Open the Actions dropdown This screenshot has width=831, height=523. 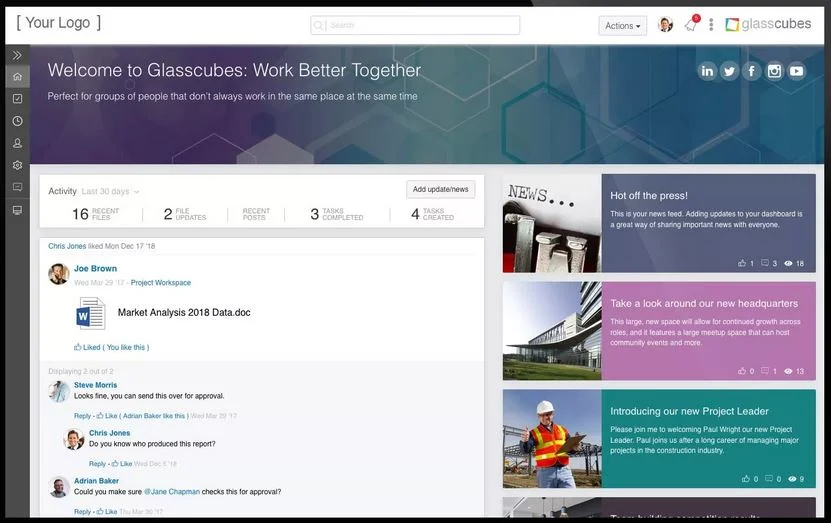click(622, 25)
